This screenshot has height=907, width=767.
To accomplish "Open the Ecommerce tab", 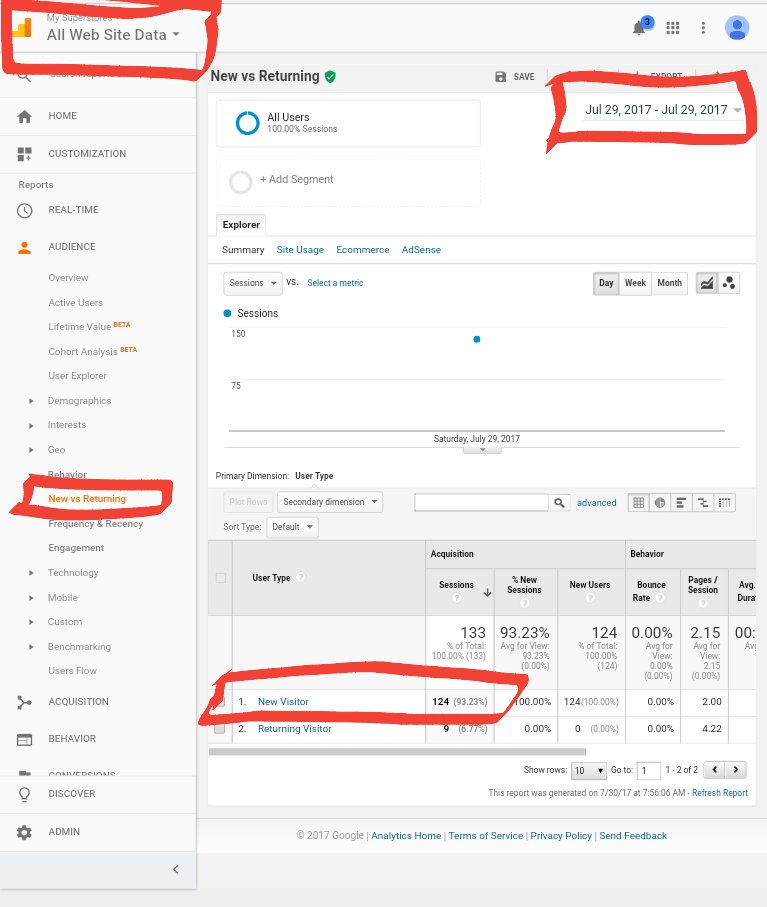I will coord(362,250).
